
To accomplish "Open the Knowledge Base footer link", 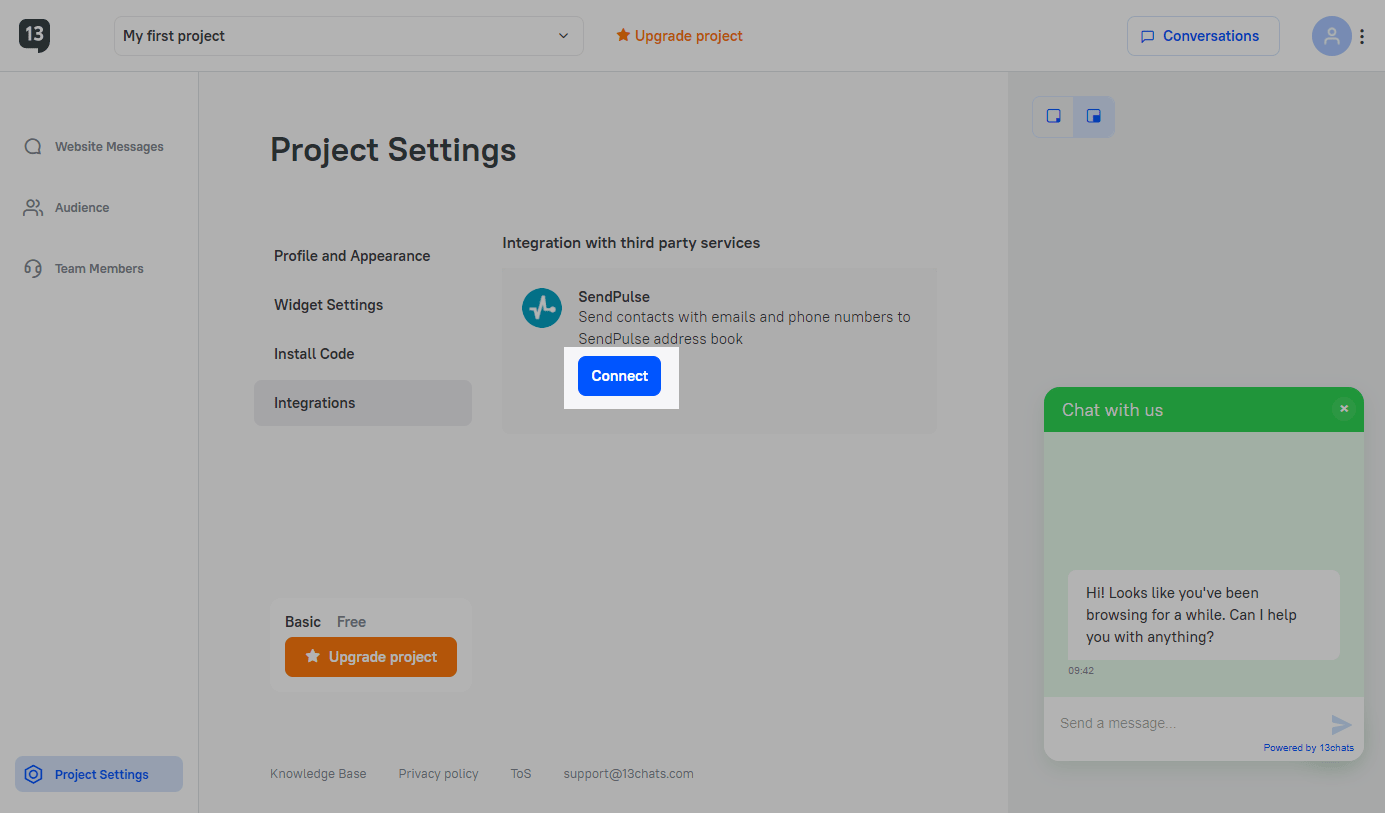I will pos(318,774).
